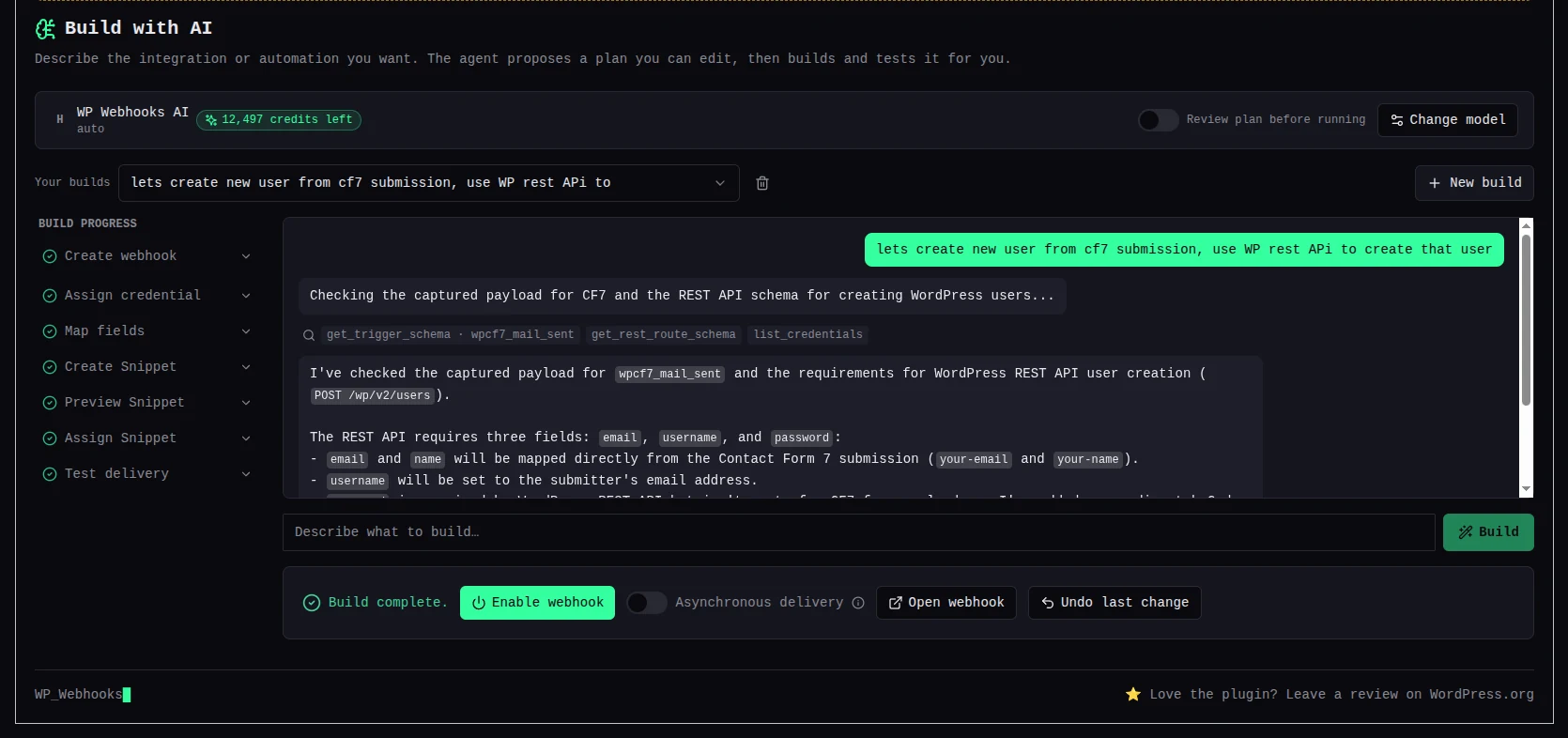The width and height of the screenshot is (1568, 738).
Task: Click the credits sparkle icon in the badge
Action: pos(211,120)
